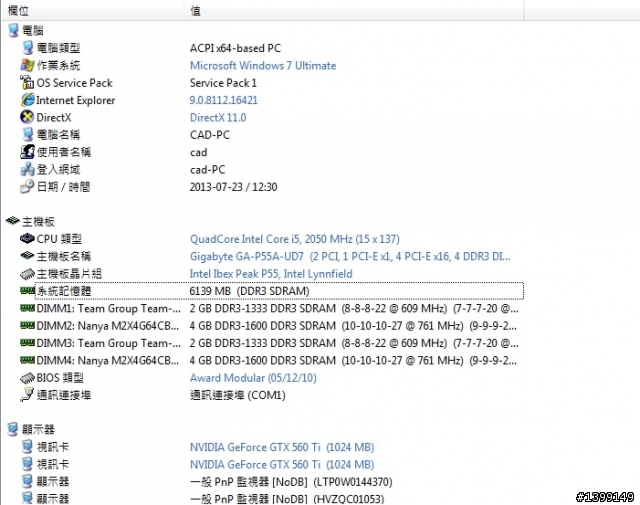Click the BIOS 類型 chip icon
Image resolution: width=640 pixels, height=505 pixels.
[x=27, y=378]
